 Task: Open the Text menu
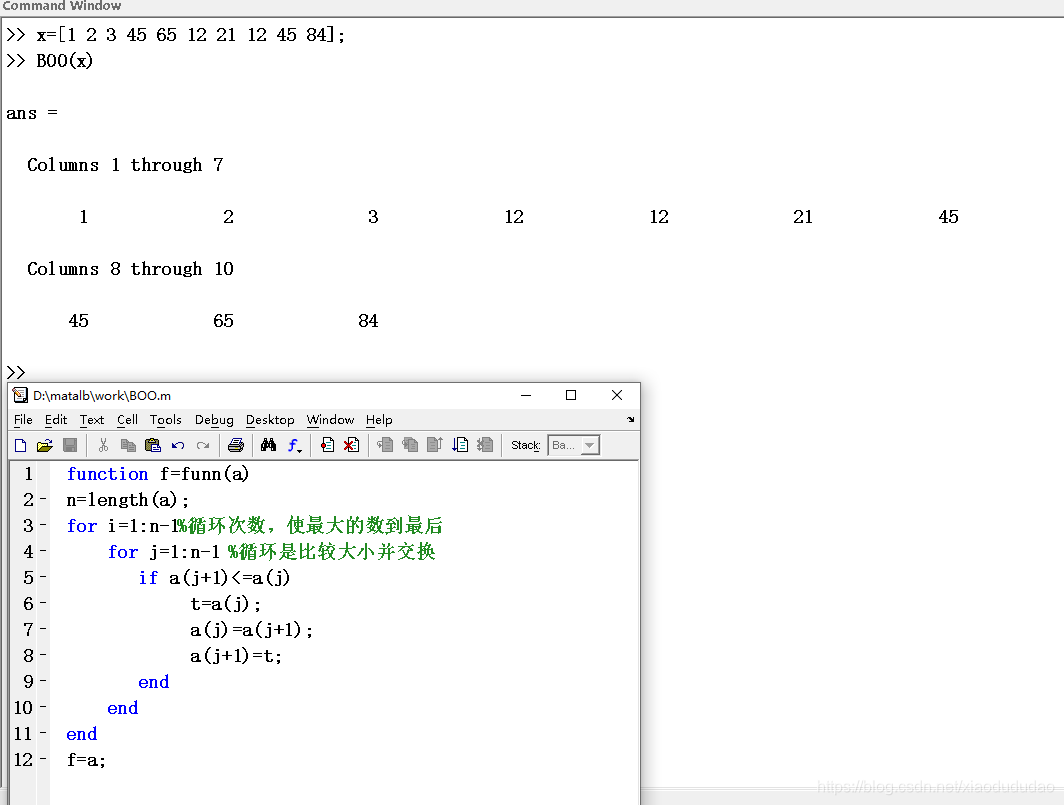(92, 420)
